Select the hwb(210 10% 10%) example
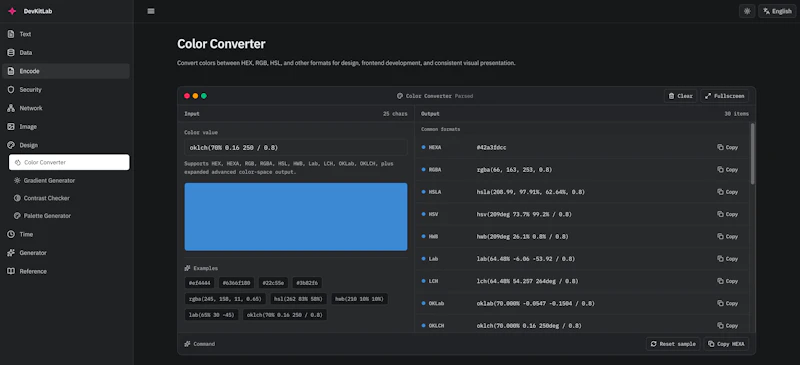Image resolution: width=800 pixels, height=365 pixels. pyautogui.click(x=359, y=299)
